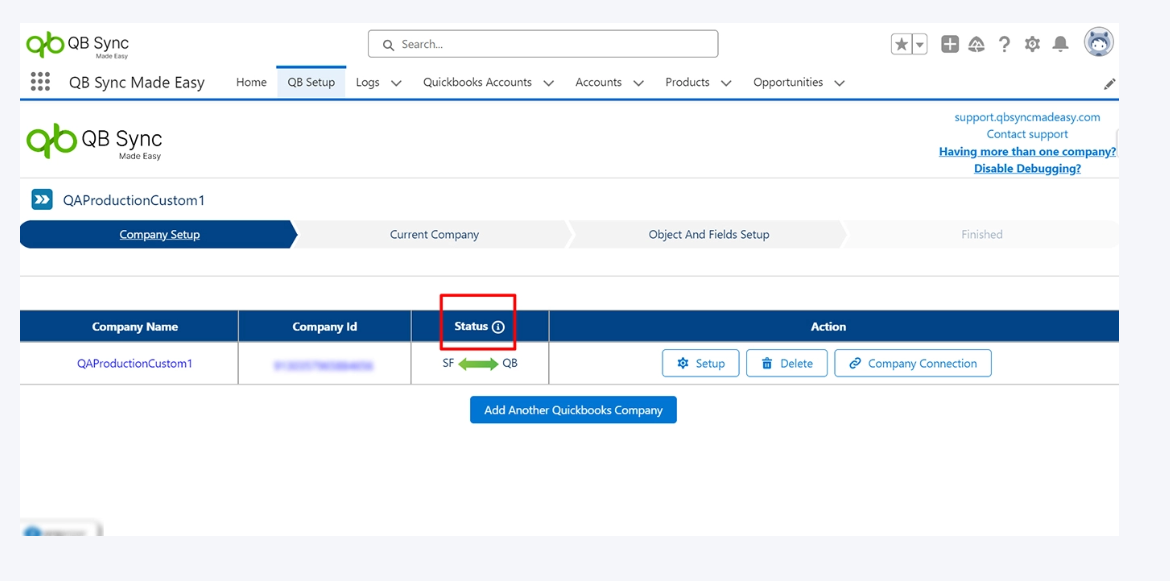
Task: Click the Delete button
Action: point(786,363)
